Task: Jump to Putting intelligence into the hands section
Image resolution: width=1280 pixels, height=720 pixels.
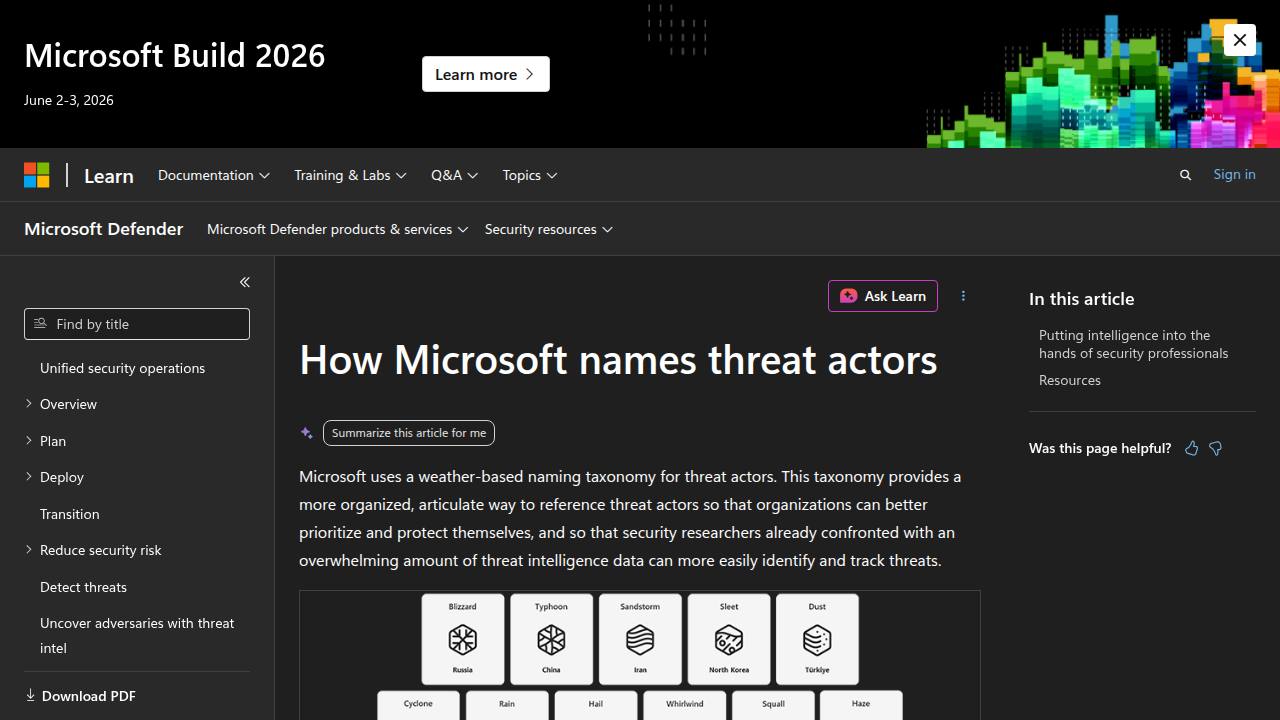Action: [x=1134, y=344]
